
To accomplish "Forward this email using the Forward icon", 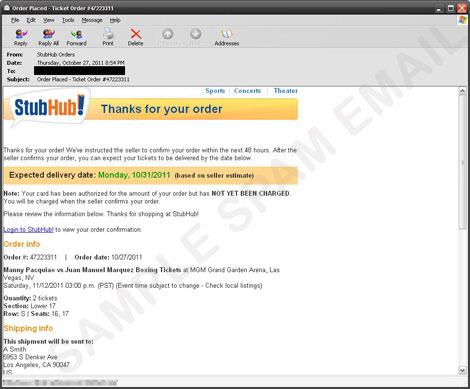I will coord(76,34).
